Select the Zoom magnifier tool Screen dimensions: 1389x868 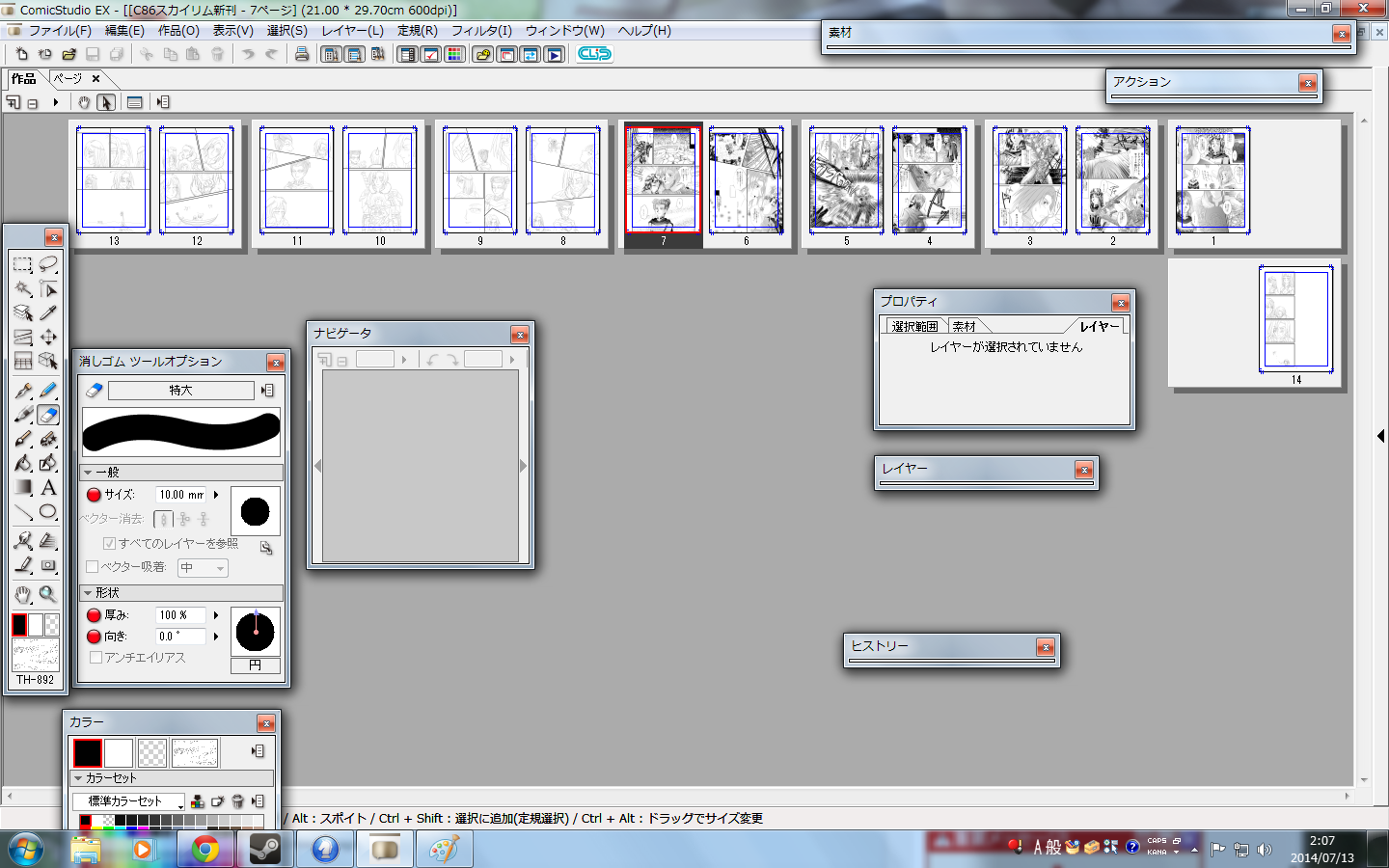coord(48,594)
